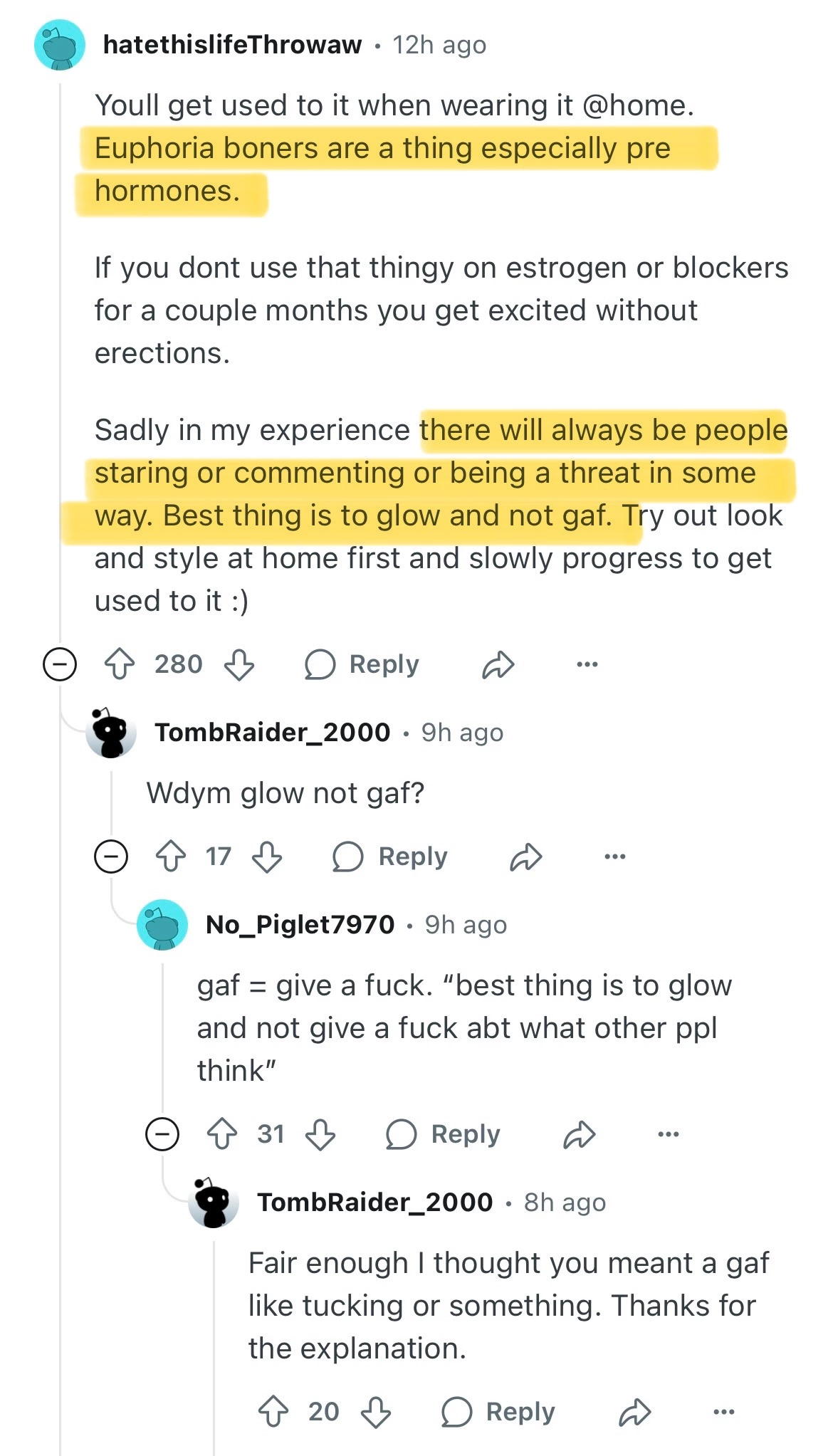This screenshot has height=1456, width=833.
Task: Collapse the "Wdym glow not gaf?" thread
Action: [x=111, y=856]
